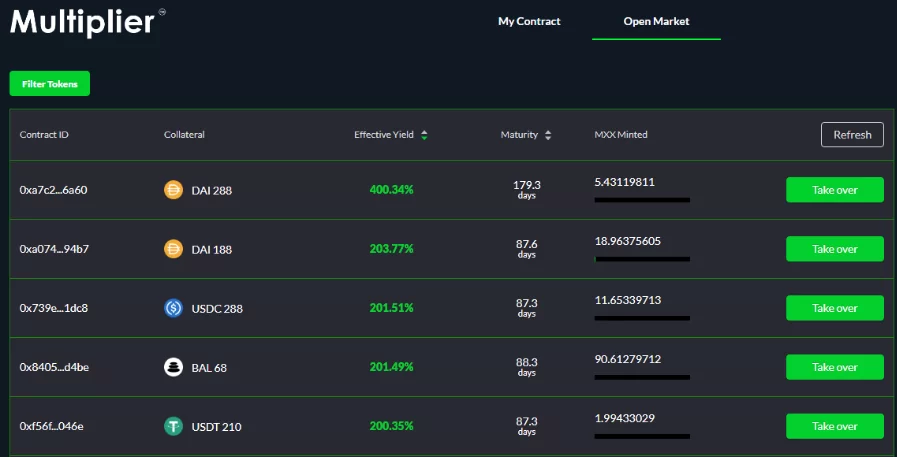Take over the BAL 68 contract
The width and height of the screenshot is (897, 457).
coord(834,367)
